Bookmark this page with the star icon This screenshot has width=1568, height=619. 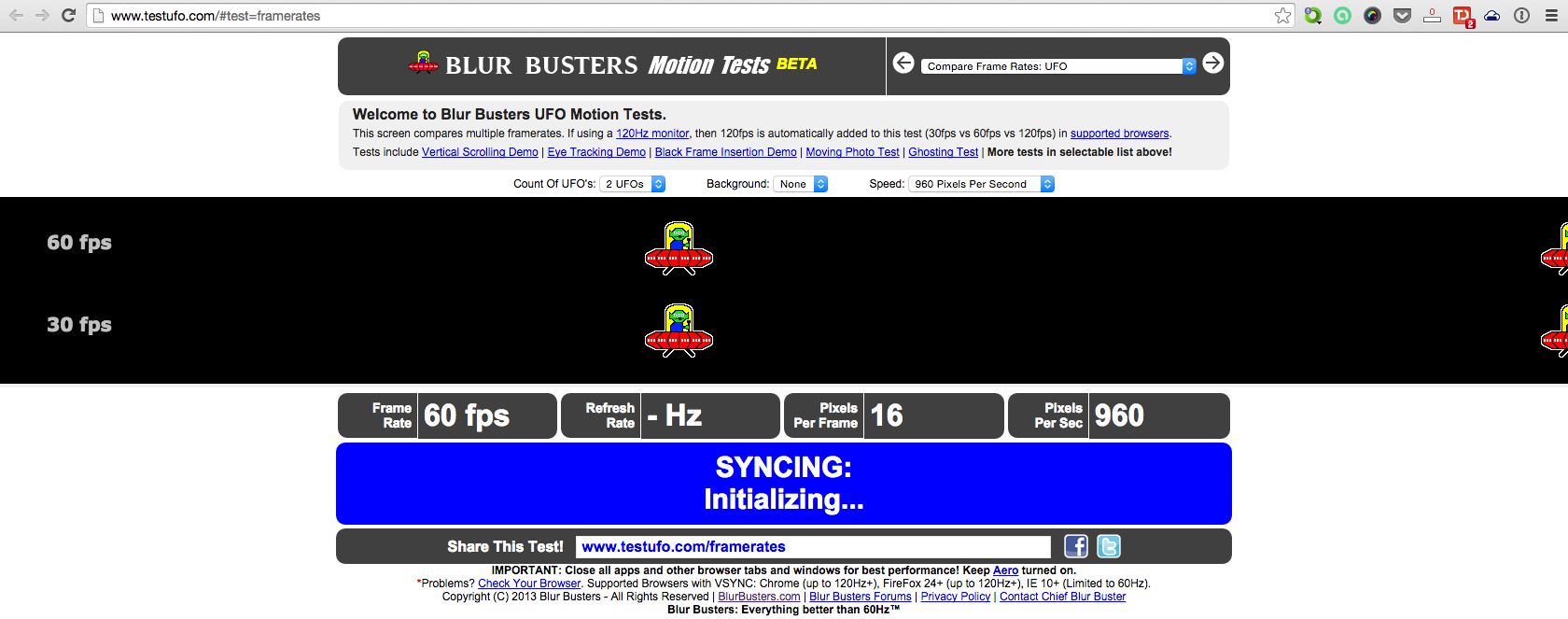[x=1282, y=16]
